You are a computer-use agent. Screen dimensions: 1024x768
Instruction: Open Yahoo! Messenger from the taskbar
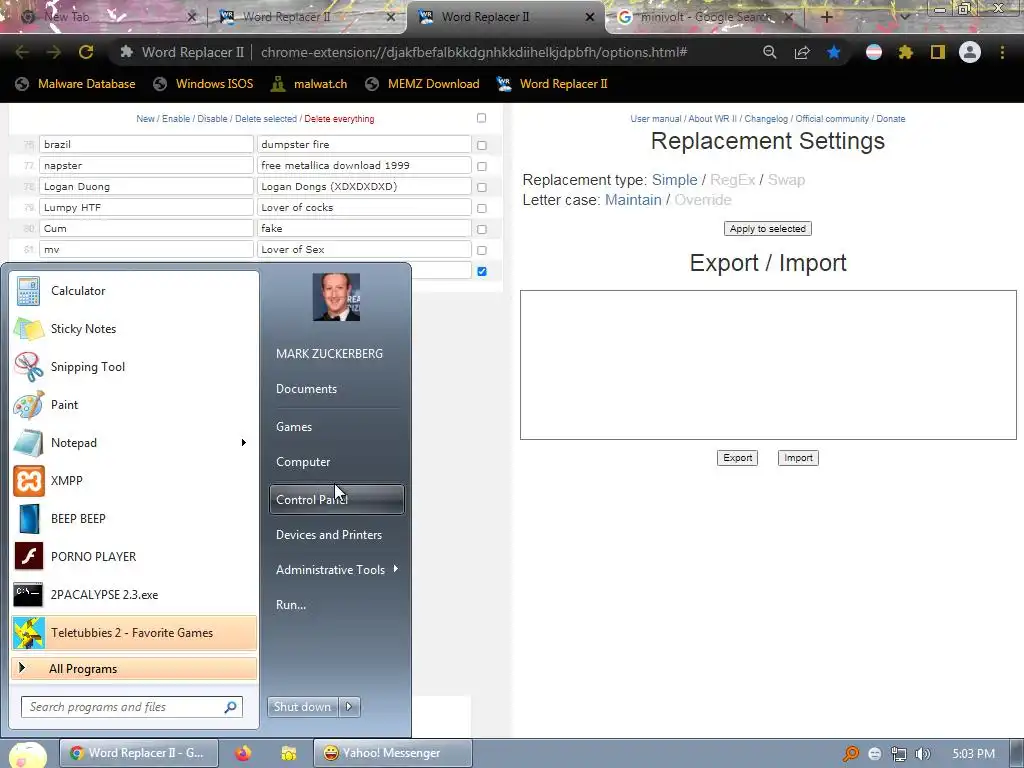point(392,753)
